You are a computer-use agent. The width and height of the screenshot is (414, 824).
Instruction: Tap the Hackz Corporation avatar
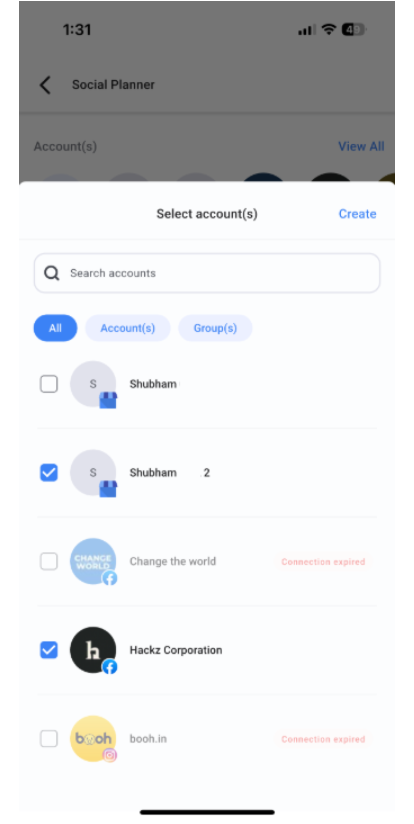pyautogui.click(x=93, y=650)
